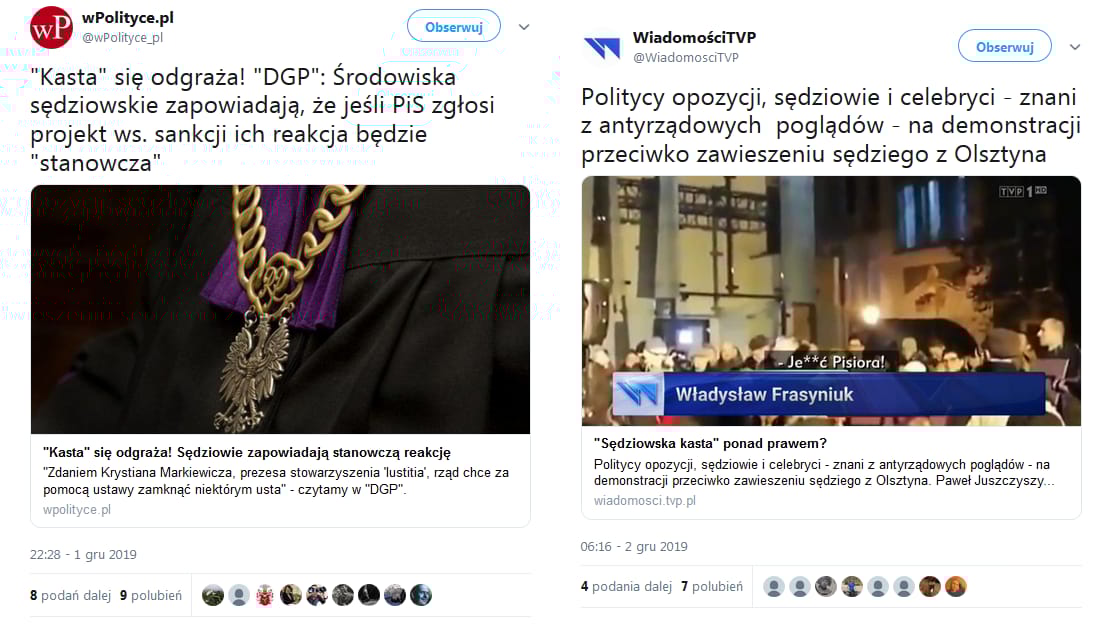
Task: Open the 06:16 - 2 gru 2019 timestamp
Action: click(634, 547)
